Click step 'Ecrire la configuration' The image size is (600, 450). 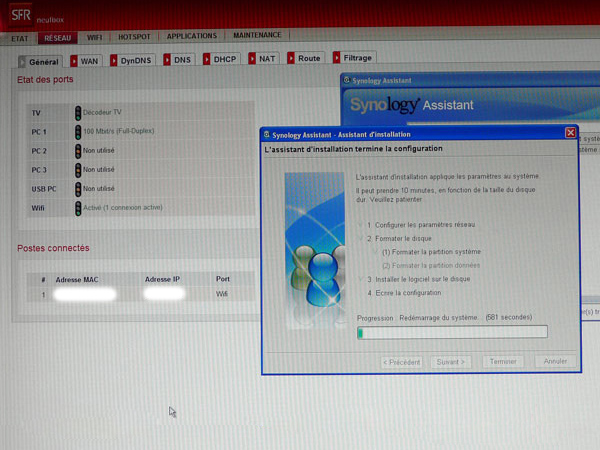(408, 293)
